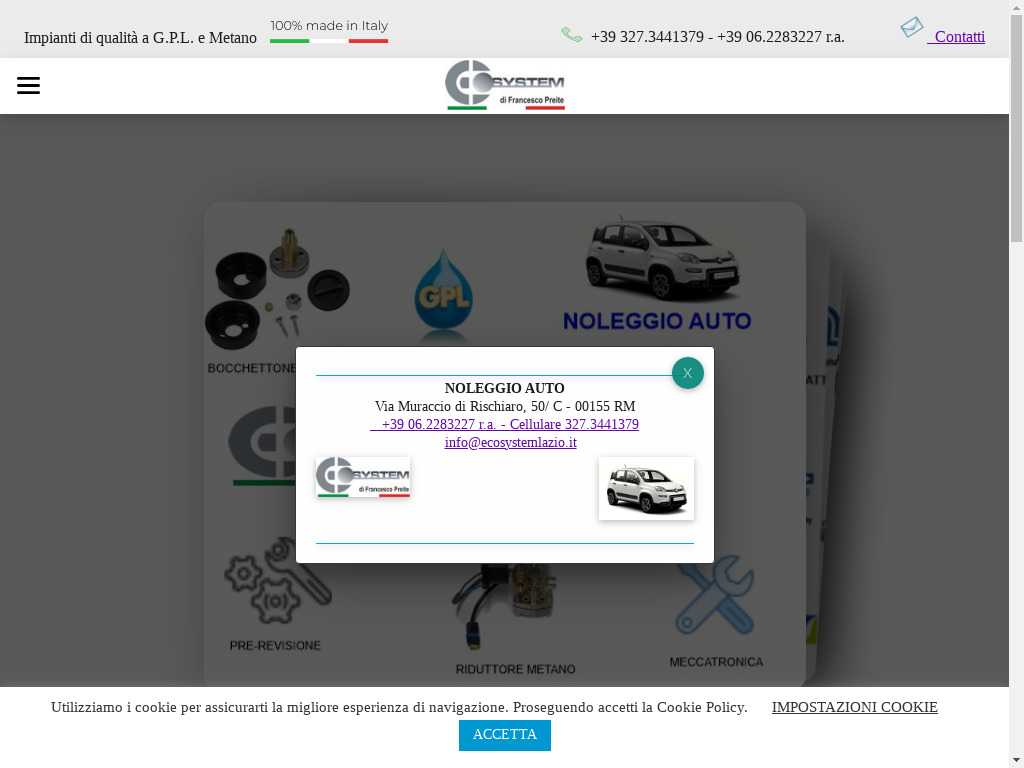1024x768 pixels.
Task: Click the Ecosystem logo in header
Action: pyautogui.click(x=505, y=85)
